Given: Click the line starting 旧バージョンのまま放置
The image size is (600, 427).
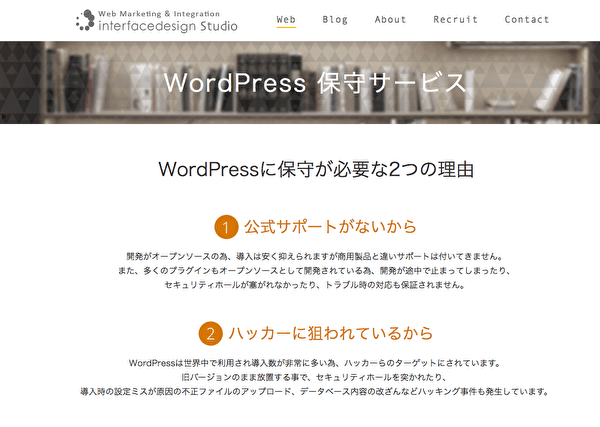Looking at the screenshot, I should (315, 377).
